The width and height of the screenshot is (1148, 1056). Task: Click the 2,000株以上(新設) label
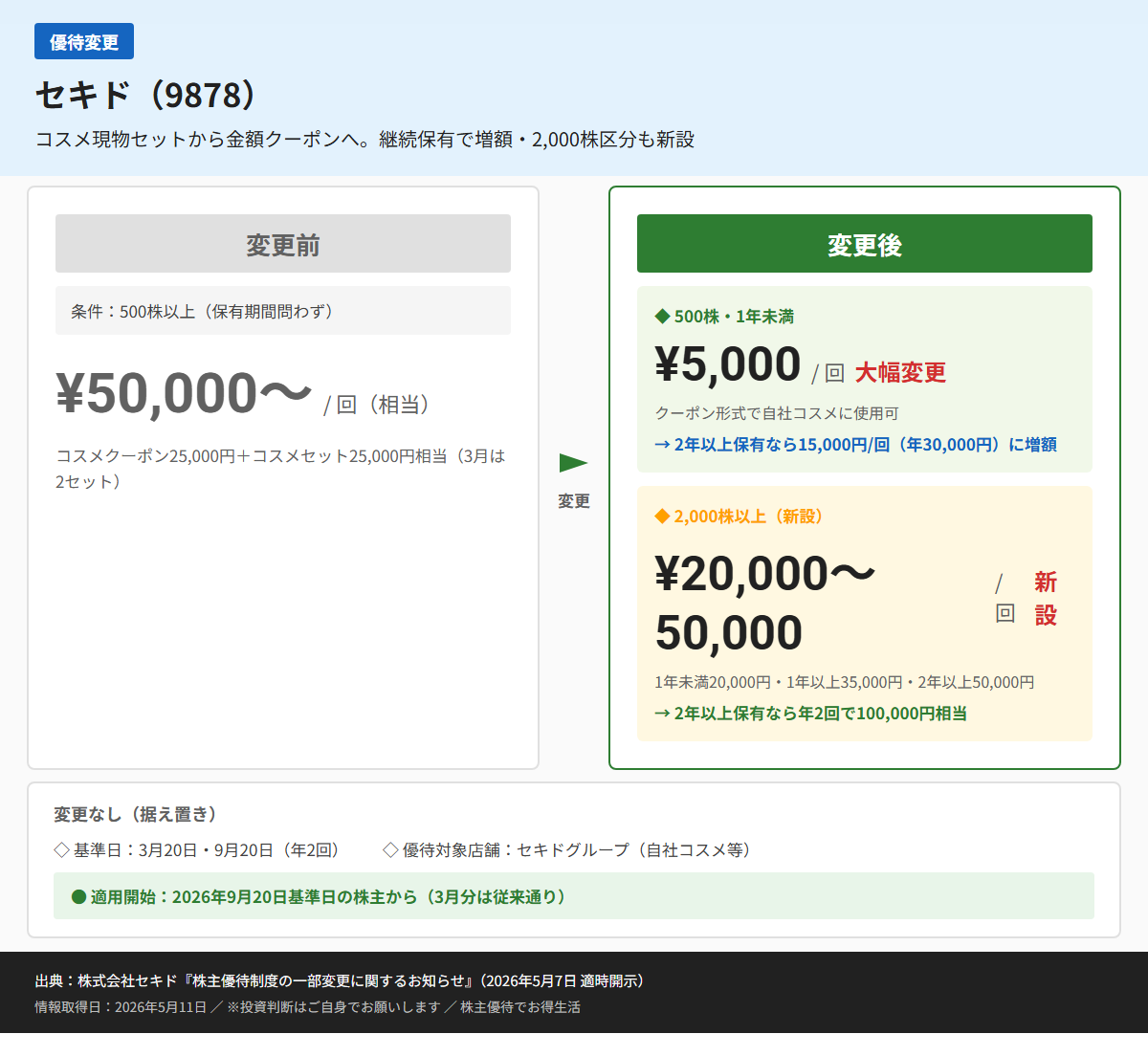pyautogui.click(x=749, y=517)
